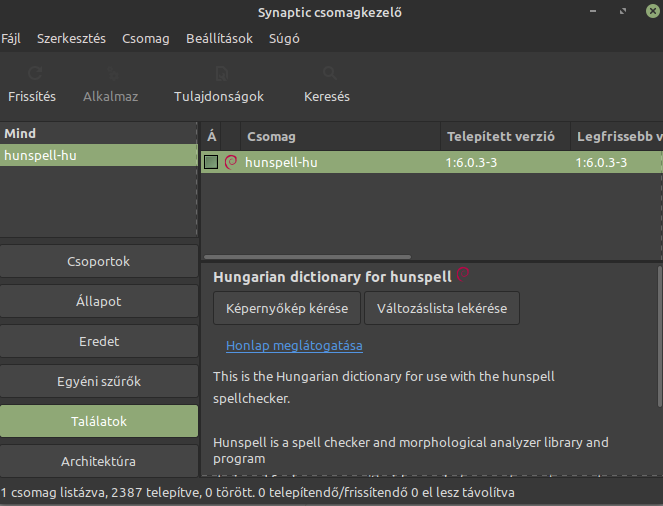Minimize the Synaptic window
Image resolution: width=663 pixels, height=506 pixels.
tap(593, 11)
